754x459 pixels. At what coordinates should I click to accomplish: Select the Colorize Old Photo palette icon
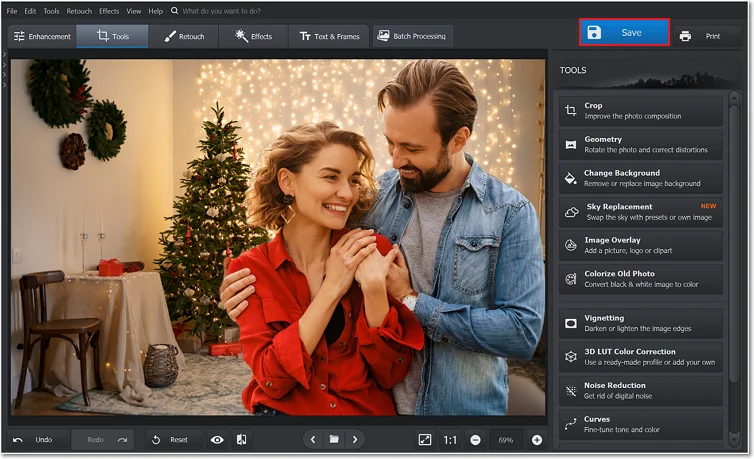[571, 279]
